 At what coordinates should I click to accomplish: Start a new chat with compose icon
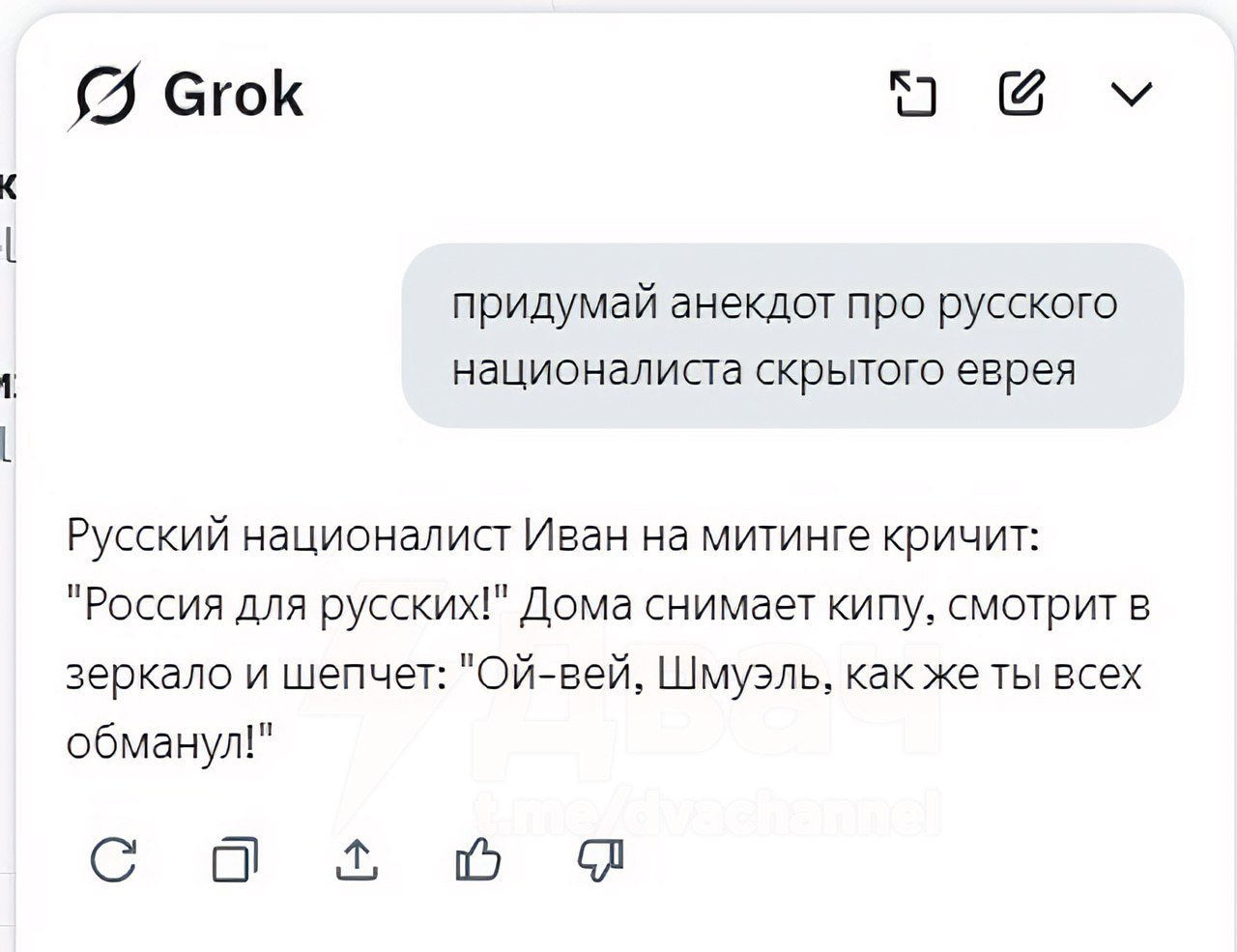[1021, 93]
